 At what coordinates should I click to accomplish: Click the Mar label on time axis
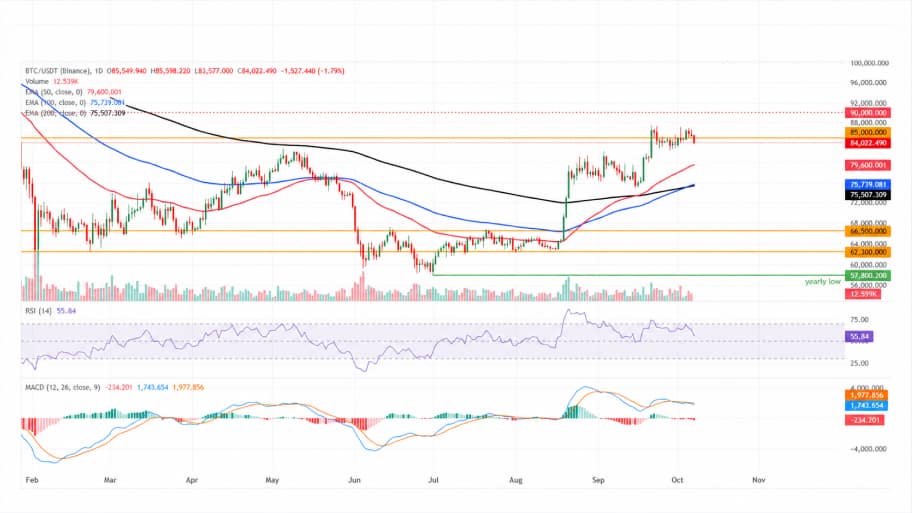coord(110,480)
